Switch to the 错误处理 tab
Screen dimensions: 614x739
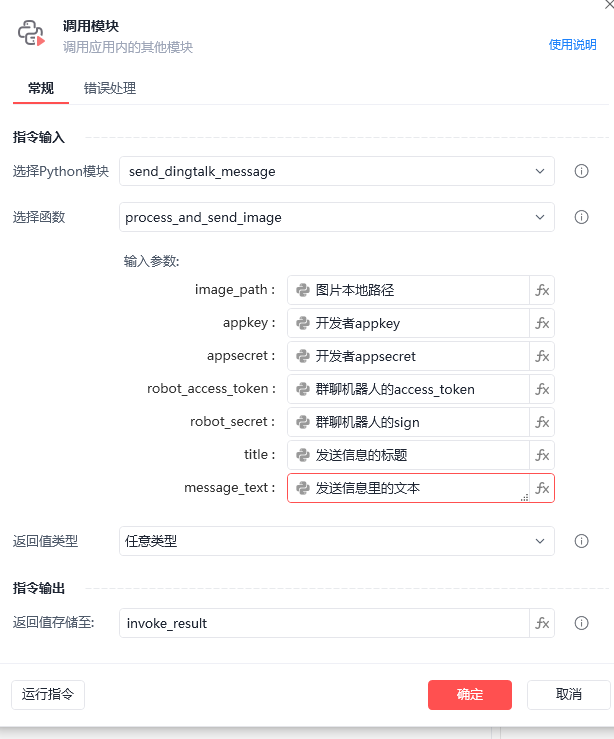[110, 88]
